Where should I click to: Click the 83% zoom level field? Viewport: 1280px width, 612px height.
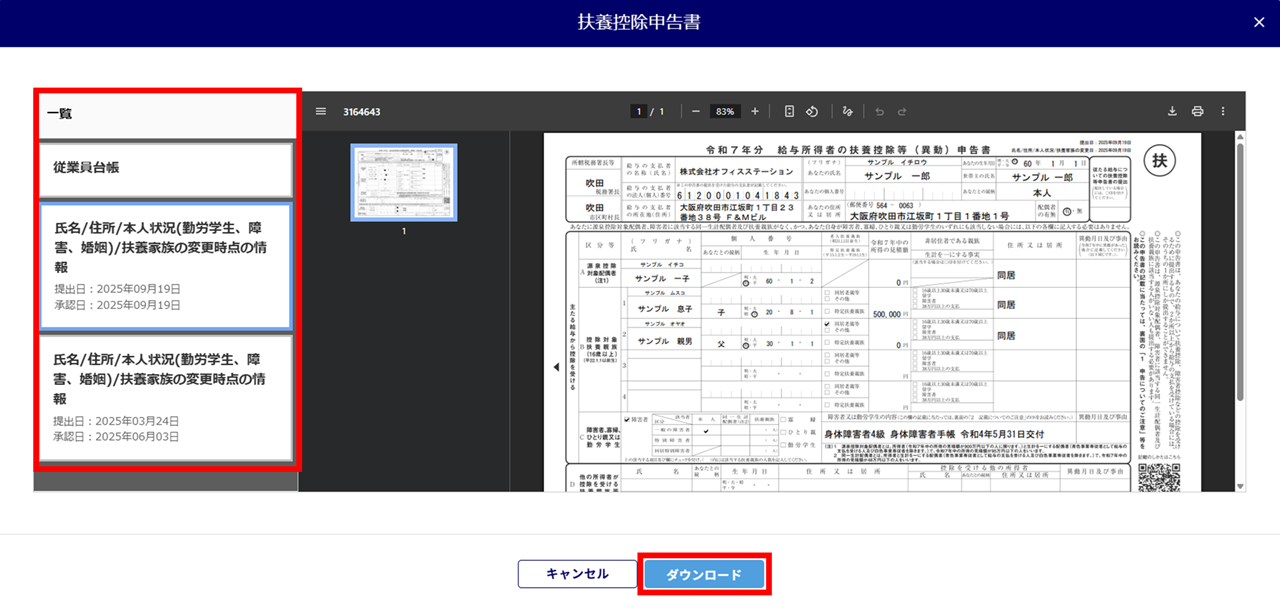click(x=725, y=111)
